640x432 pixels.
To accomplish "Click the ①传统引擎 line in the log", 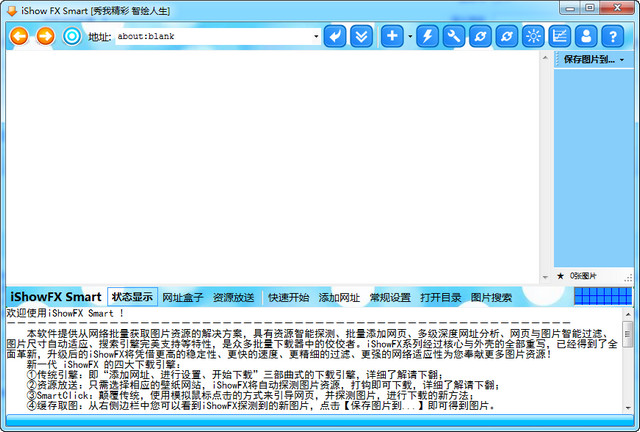I will (x=235, y=375).
